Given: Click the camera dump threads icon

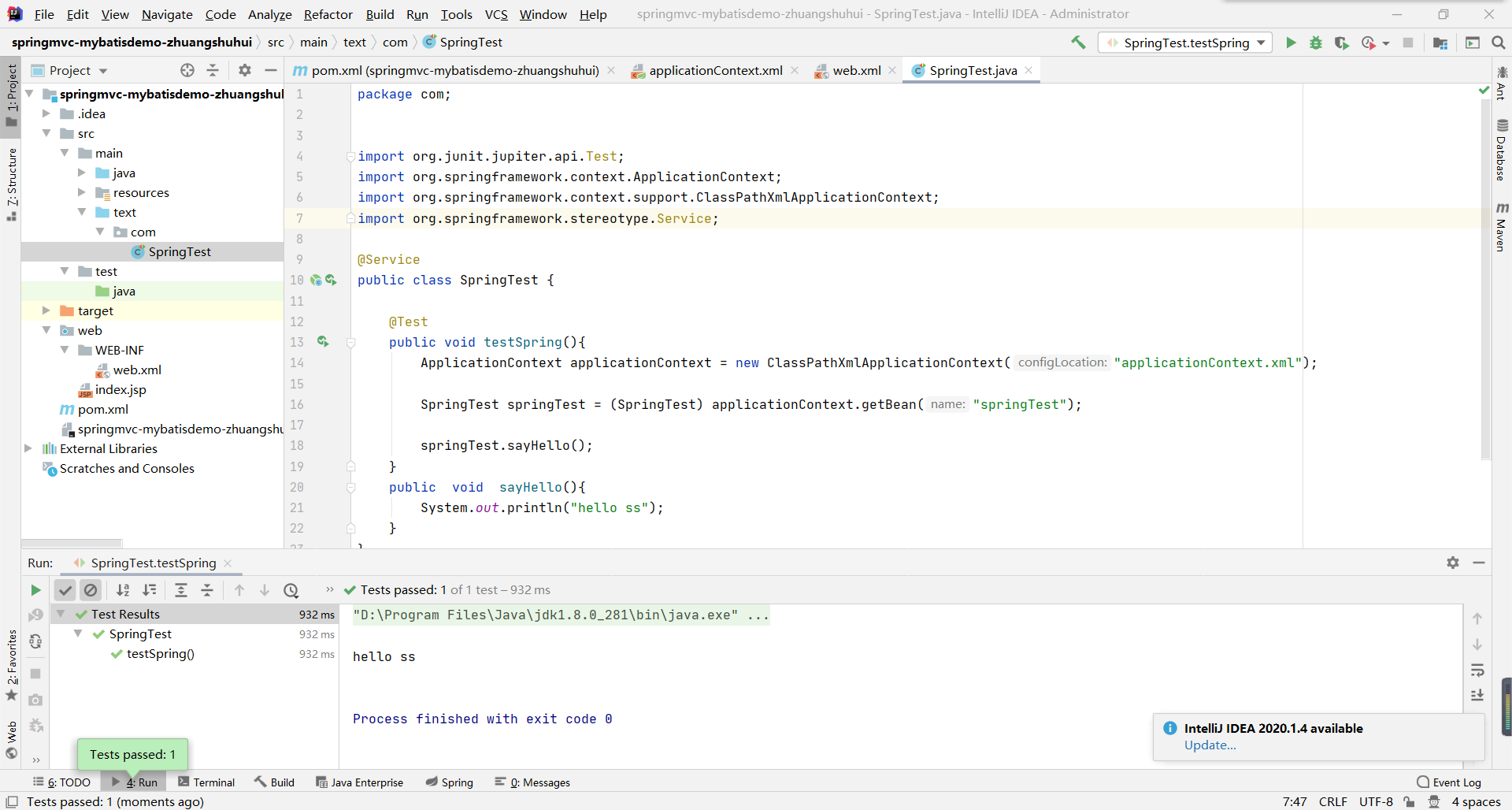Looking at the screenshot, I should point(35,700).
